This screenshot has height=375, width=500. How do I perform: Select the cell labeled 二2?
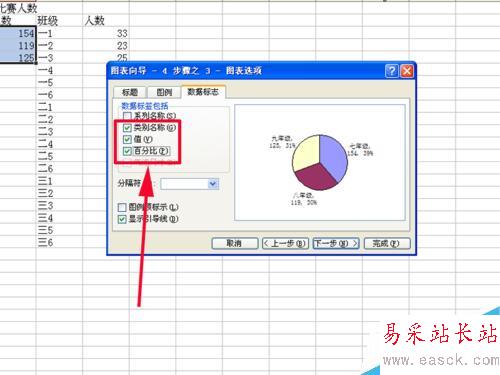pyautogui.click(x=59, y=120)
